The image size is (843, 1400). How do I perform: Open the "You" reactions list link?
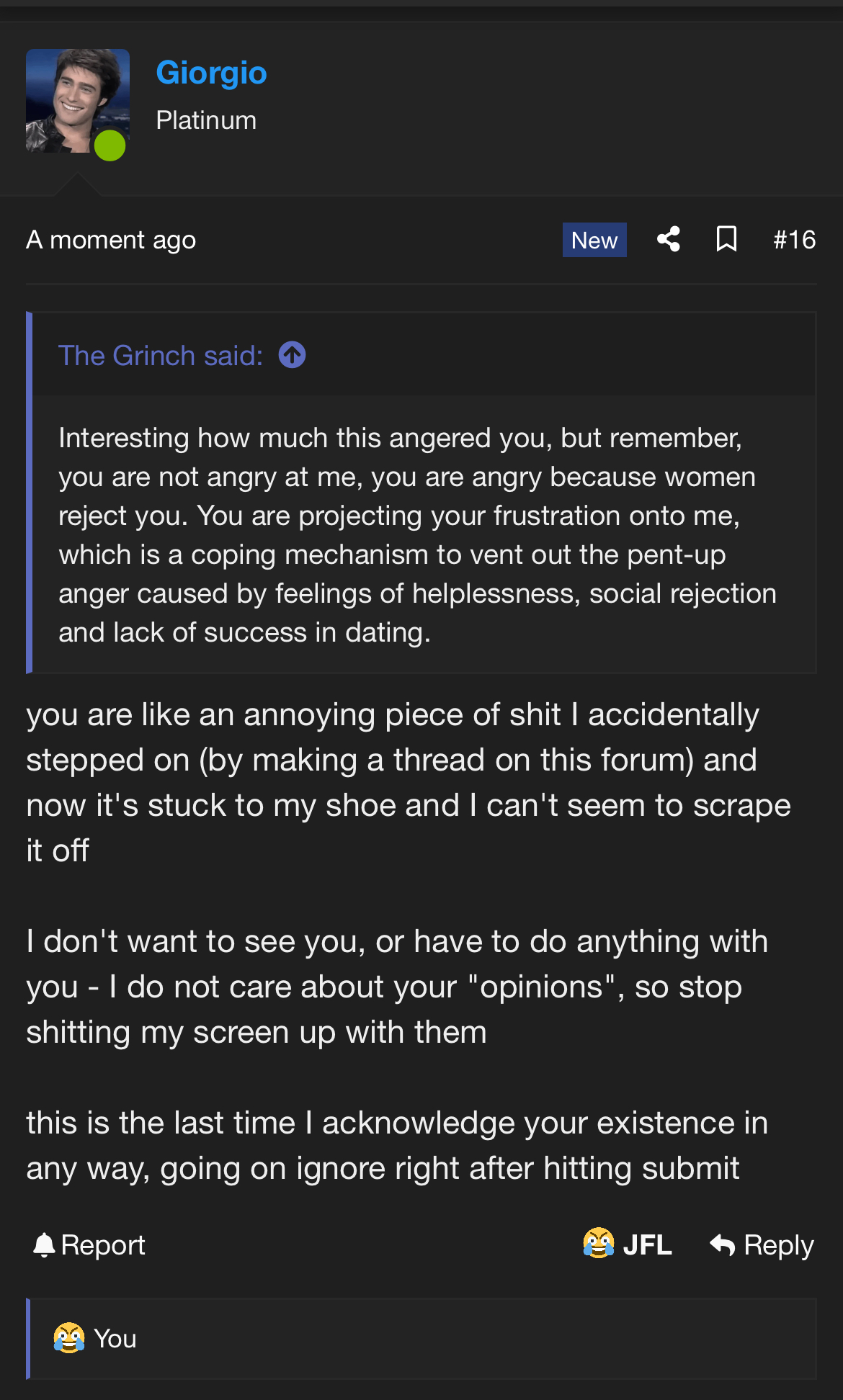click(x=115, y=1339)
